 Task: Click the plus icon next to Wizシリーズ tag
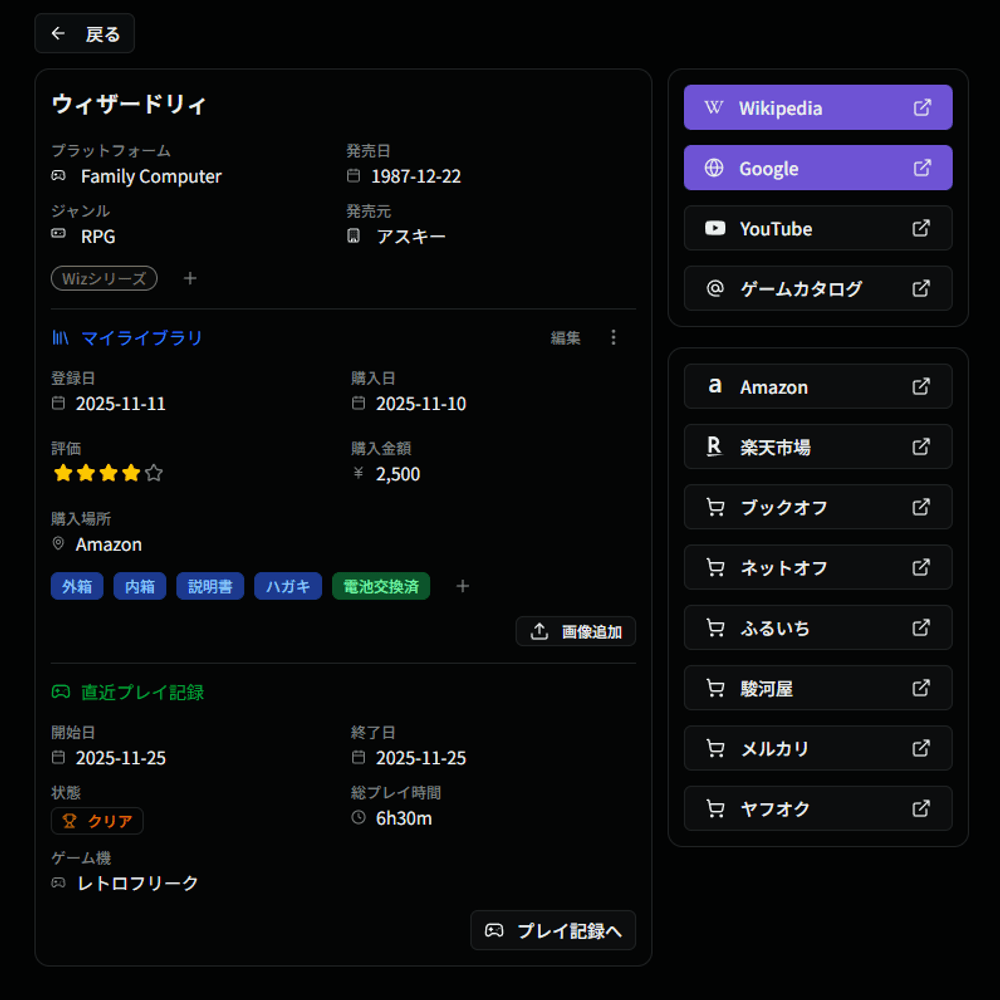click(190, 278)
